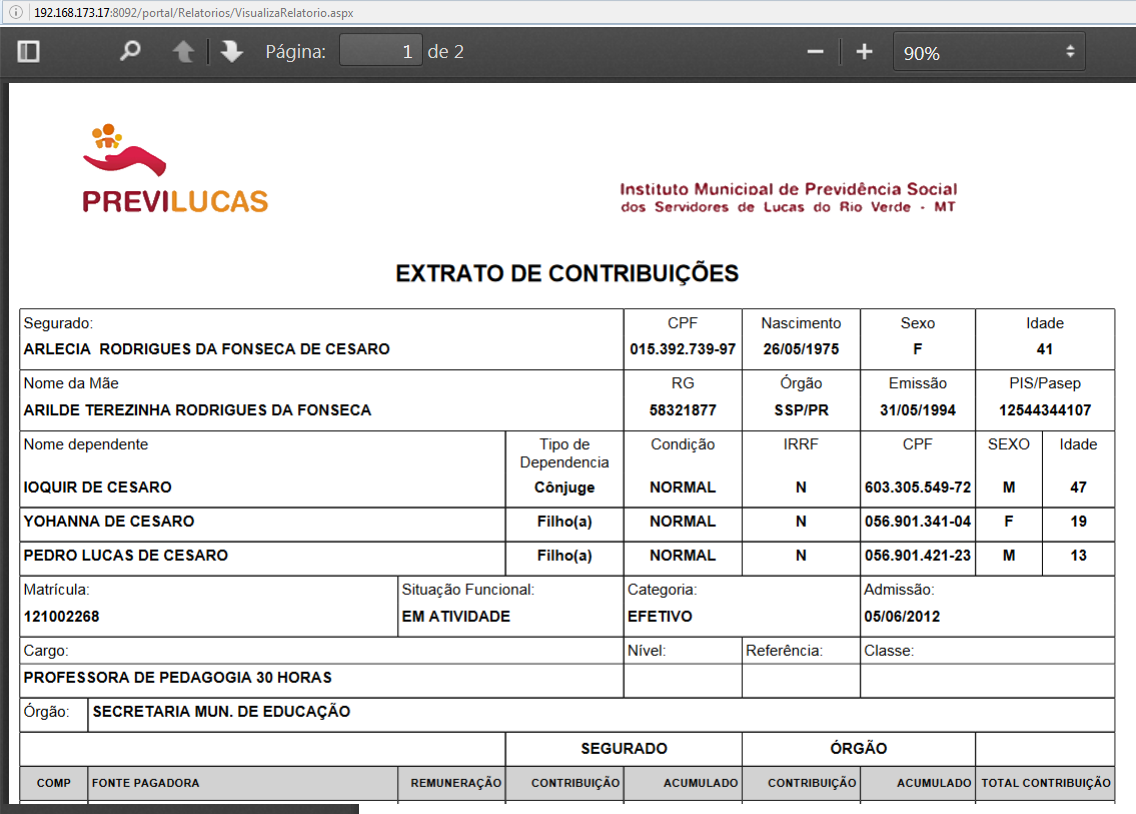Open the 90% zoom level dropdown
Screen dimensions: 1136x814
[988, 53]
